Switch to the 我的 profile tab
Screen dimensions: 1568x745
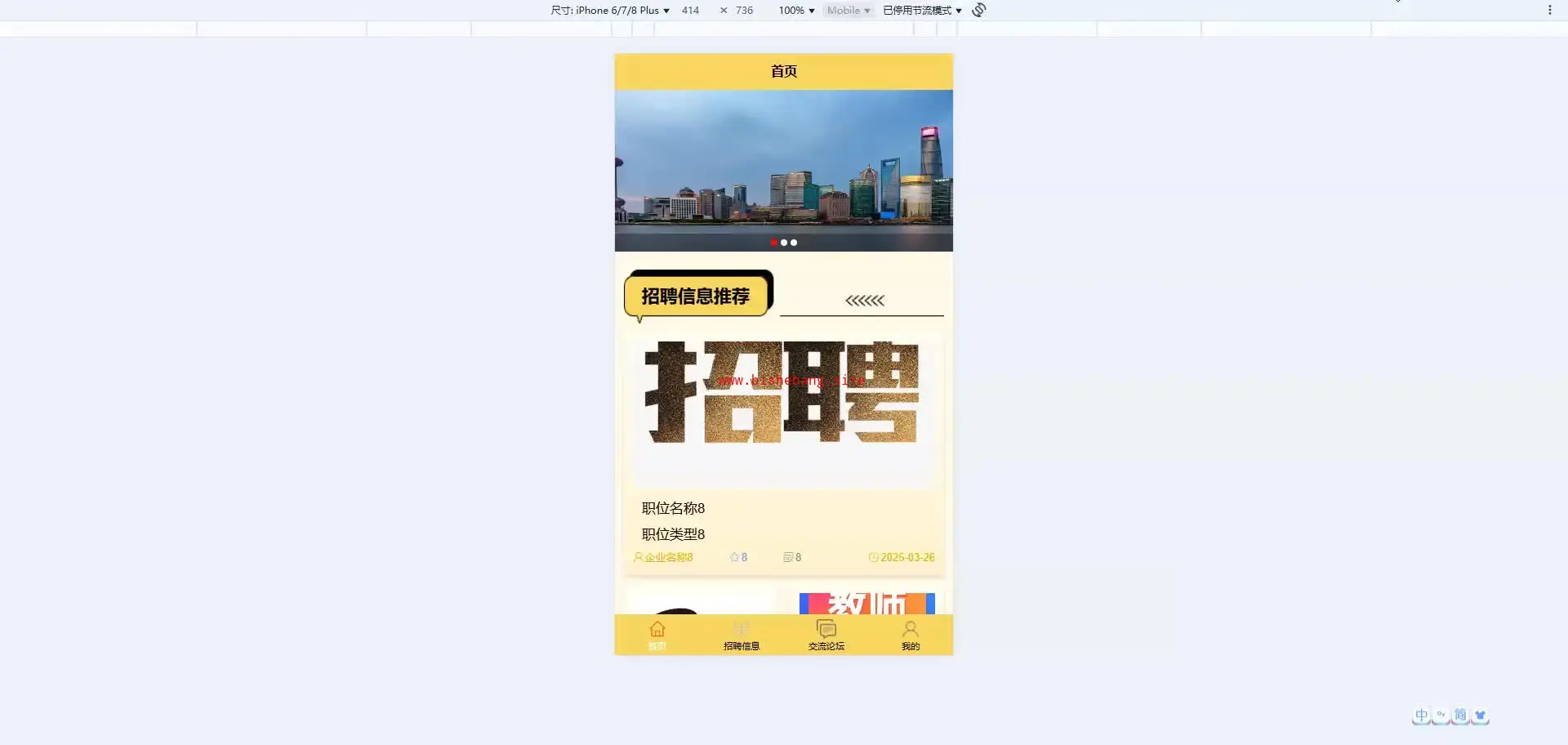coord(911,636)
